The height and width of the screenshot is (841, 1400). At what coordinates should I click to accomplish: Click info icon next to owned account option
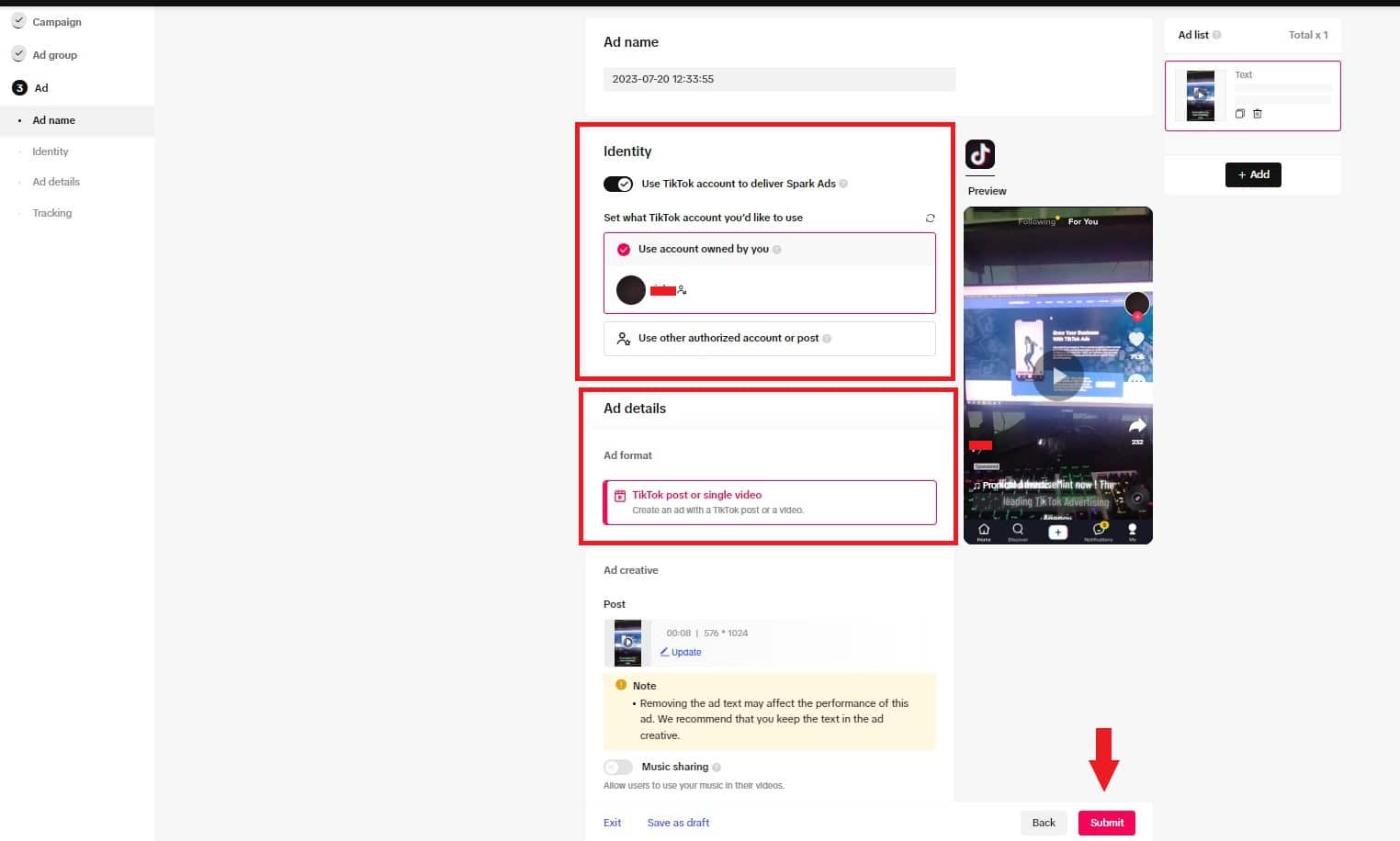[x=777, y=250]
